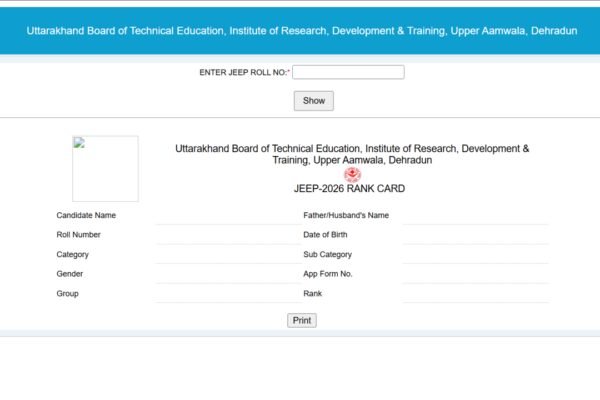Click the 'Gender' label
Screen dimensions: 600x400
(x=70, y=274)
